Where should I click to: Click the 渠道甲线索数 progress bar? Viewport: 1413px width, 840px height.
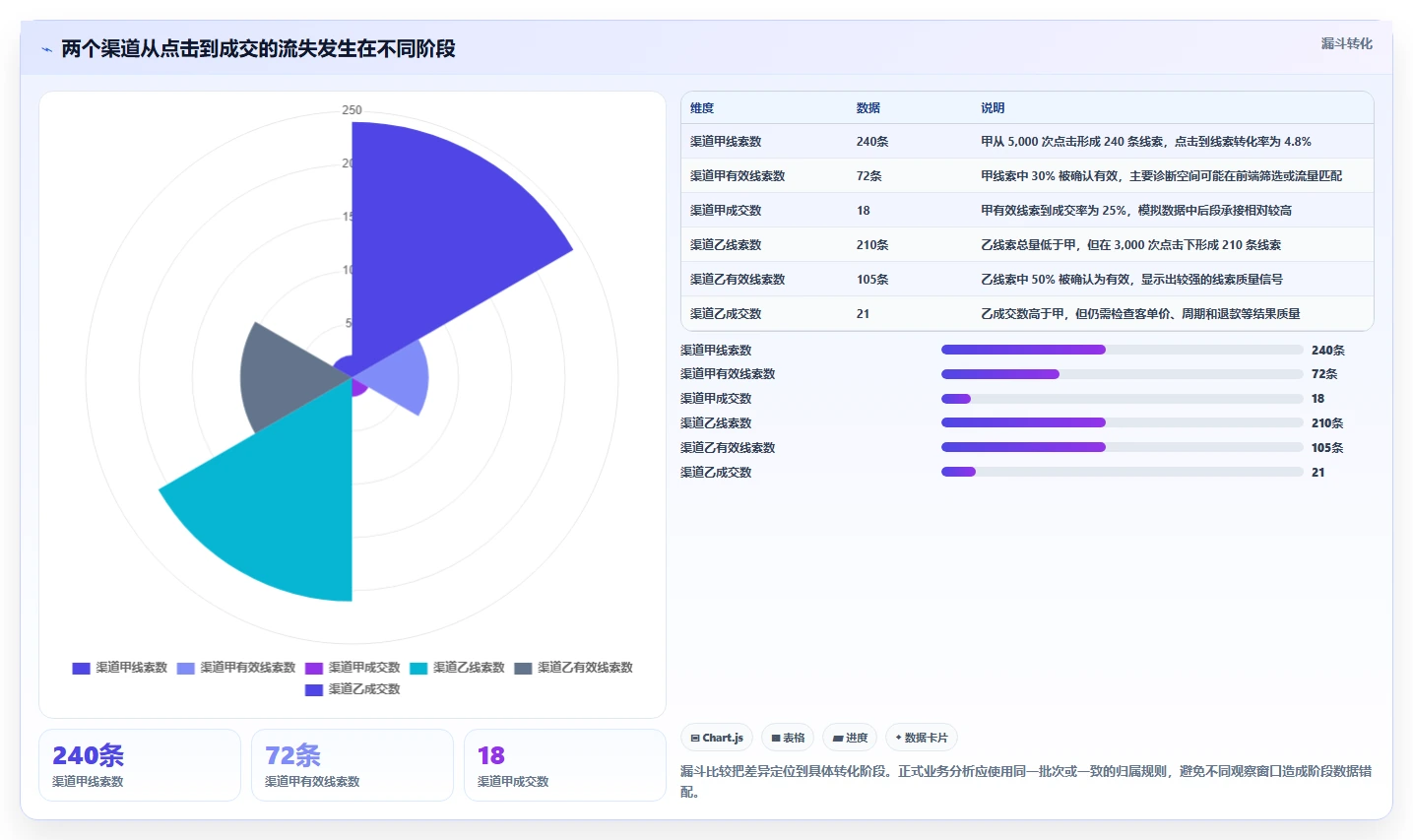pyautogui.click(x=1123, y=350)
